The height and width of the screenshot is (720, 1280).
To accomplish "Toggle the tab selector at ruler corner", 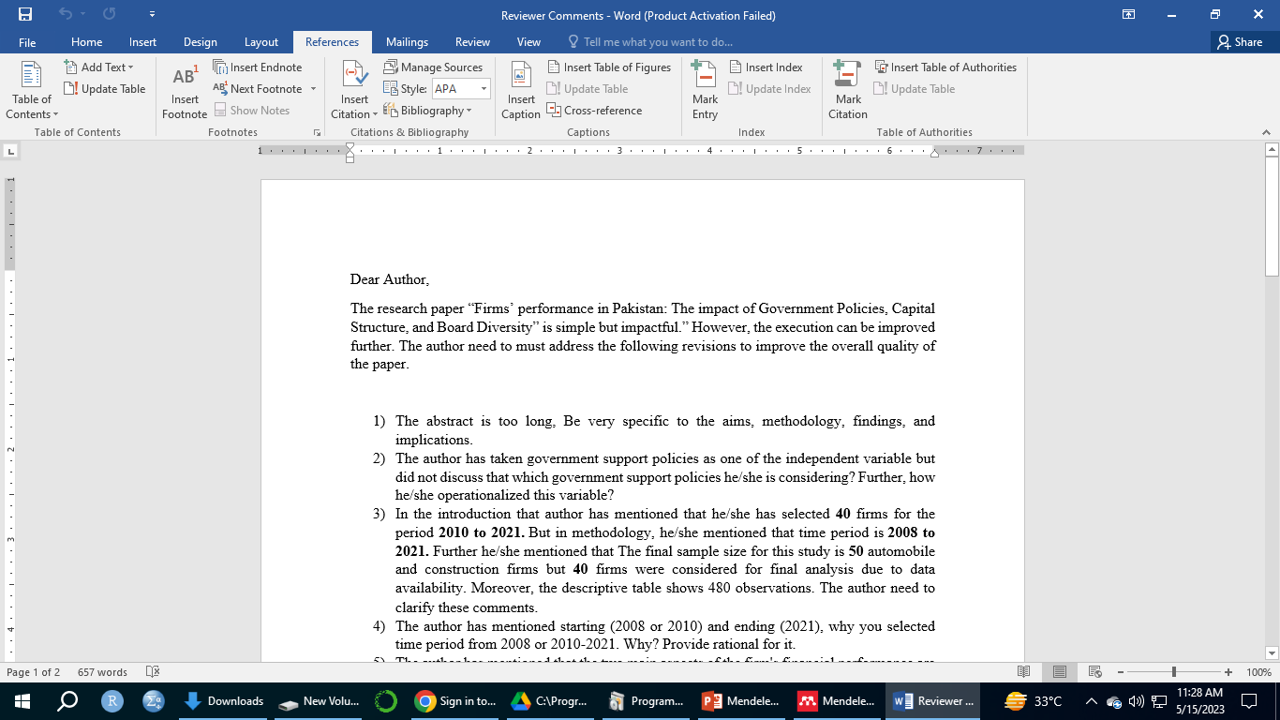I will (x=10, y=151).
